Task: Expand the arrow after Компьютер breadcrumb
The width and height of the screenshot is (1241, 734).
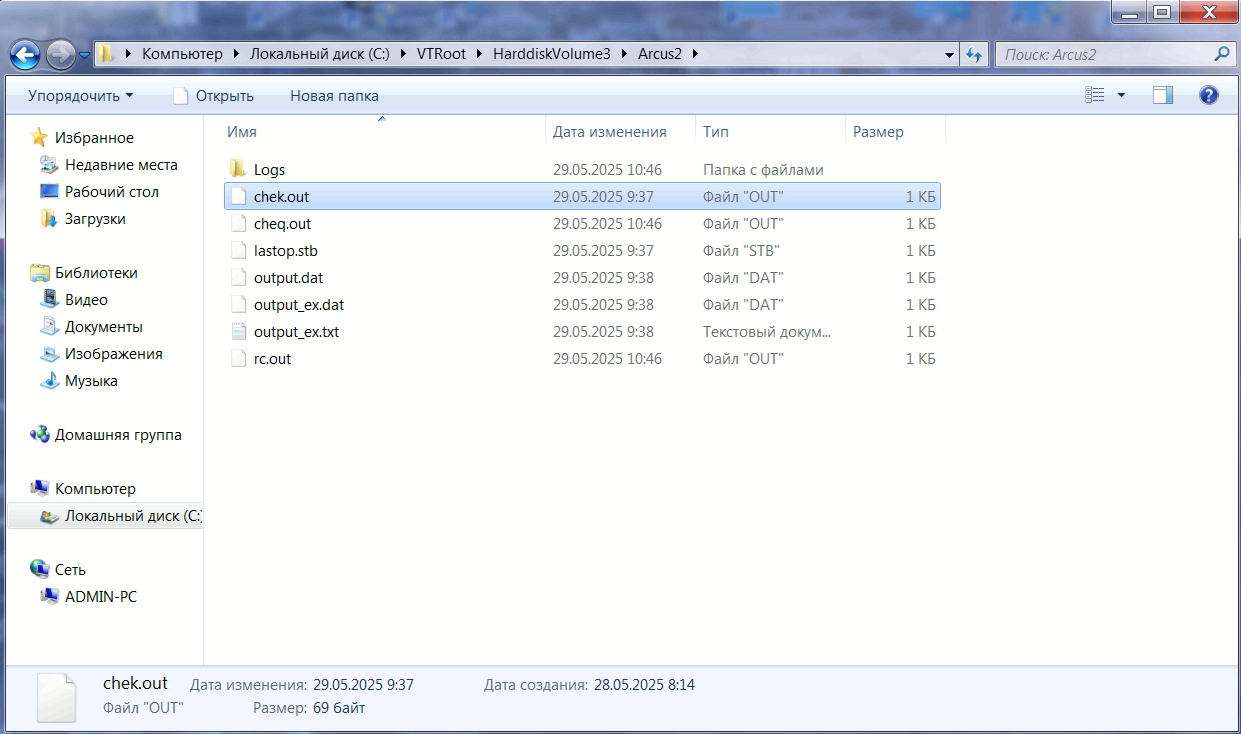Action: coord(236,54)
